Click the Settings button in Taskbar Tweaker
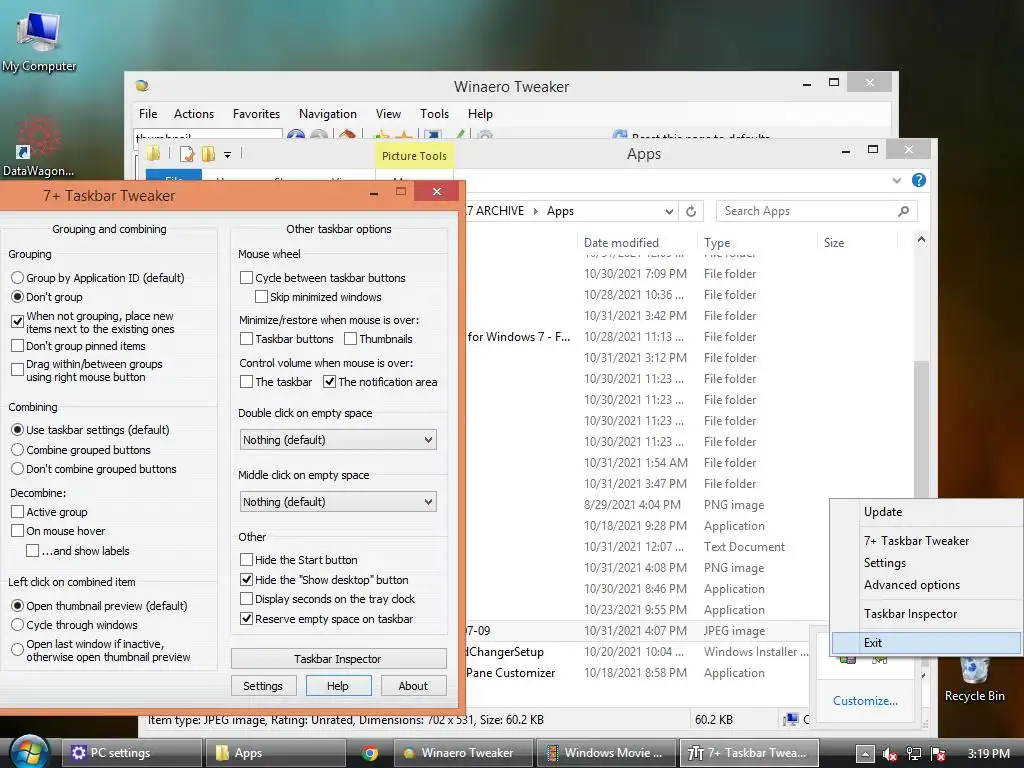Image resolution: width=1024 pixels, height=768 pixels. (x=263, y=686)
